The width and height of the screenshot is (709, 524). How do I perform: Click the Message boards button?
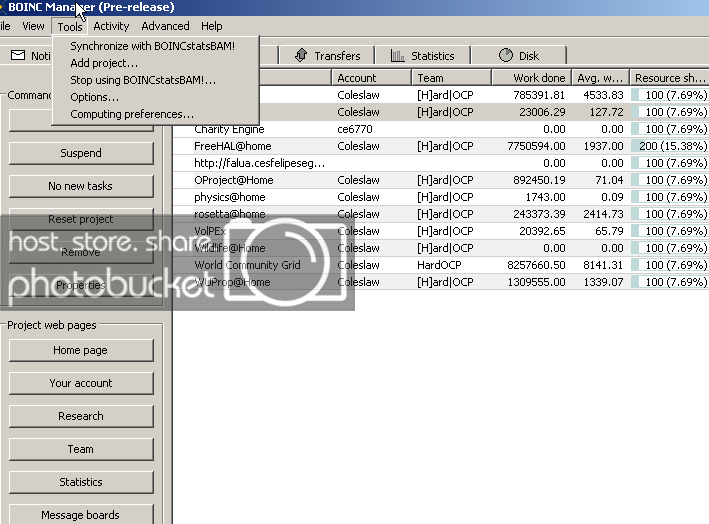81,515
